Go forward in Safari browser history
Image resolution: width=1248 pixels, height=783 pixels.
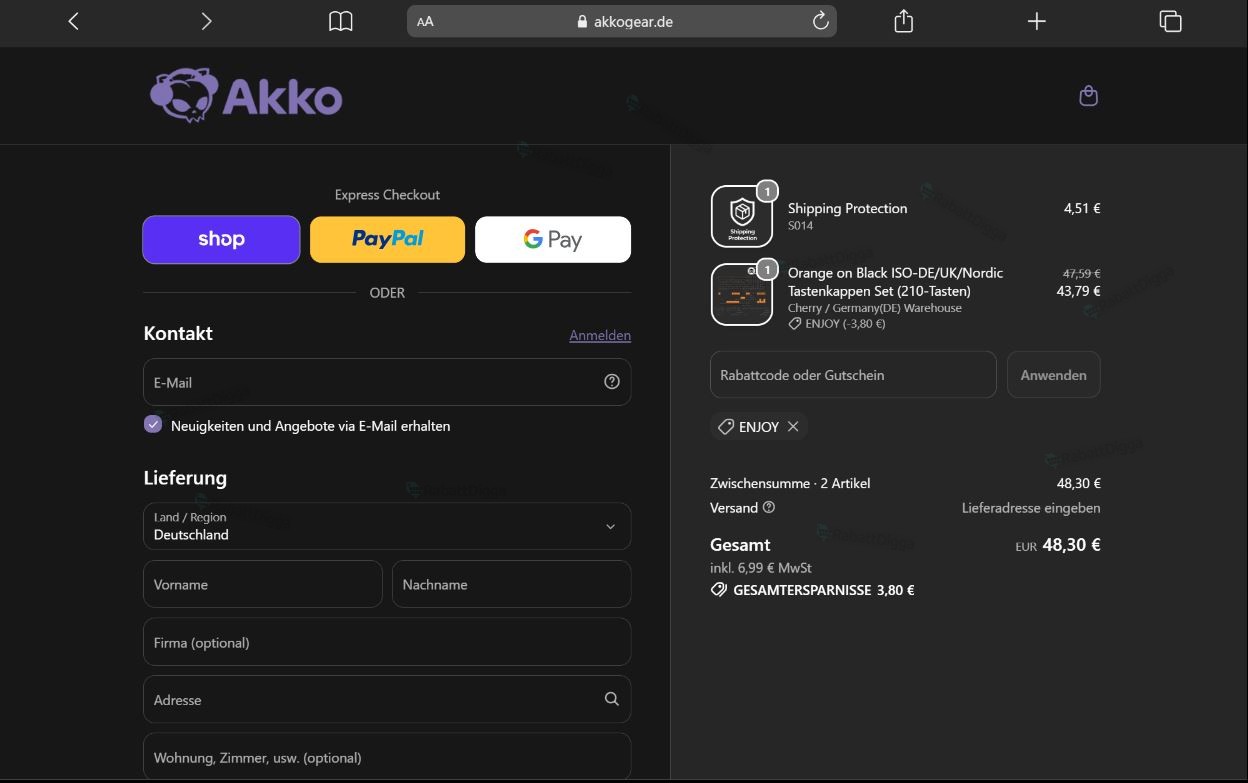point(206,21)
